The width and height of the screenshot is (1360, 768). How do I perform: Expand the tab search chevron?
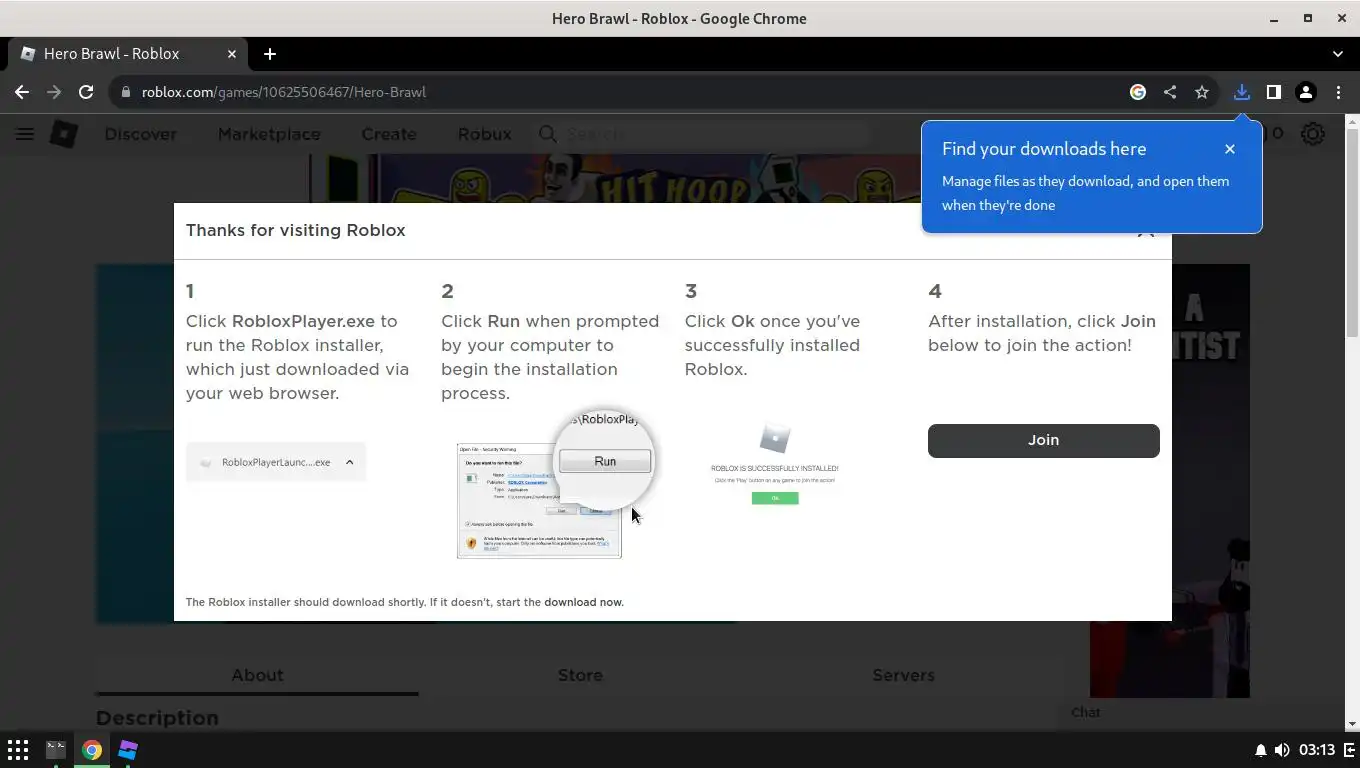(1338, 54)
